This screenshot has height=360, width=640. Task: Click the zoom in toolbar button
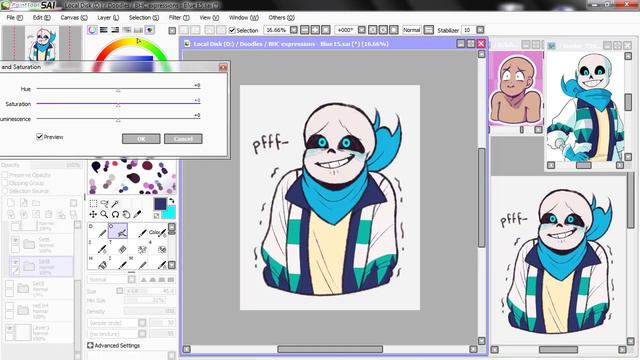pos(315,30)
